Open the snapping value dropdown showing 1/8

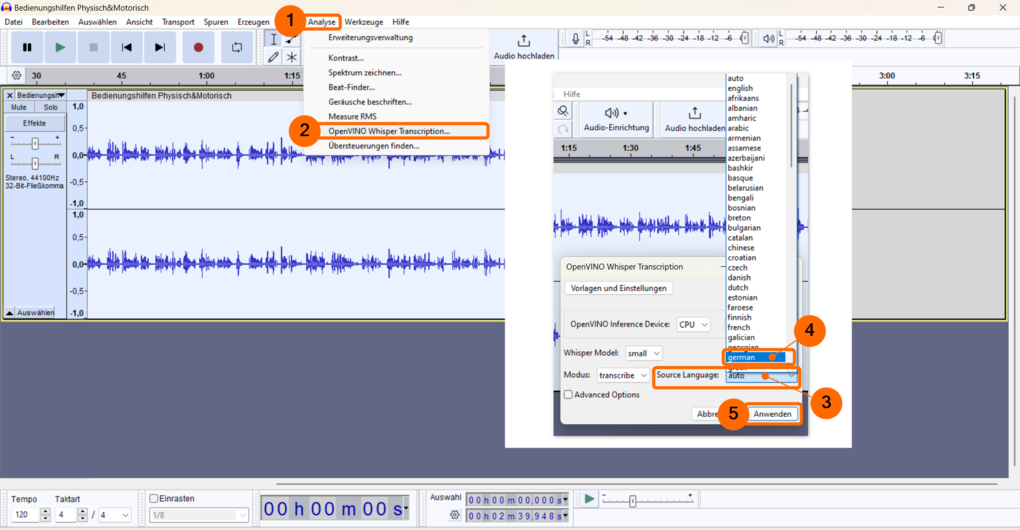coord(199,515)
